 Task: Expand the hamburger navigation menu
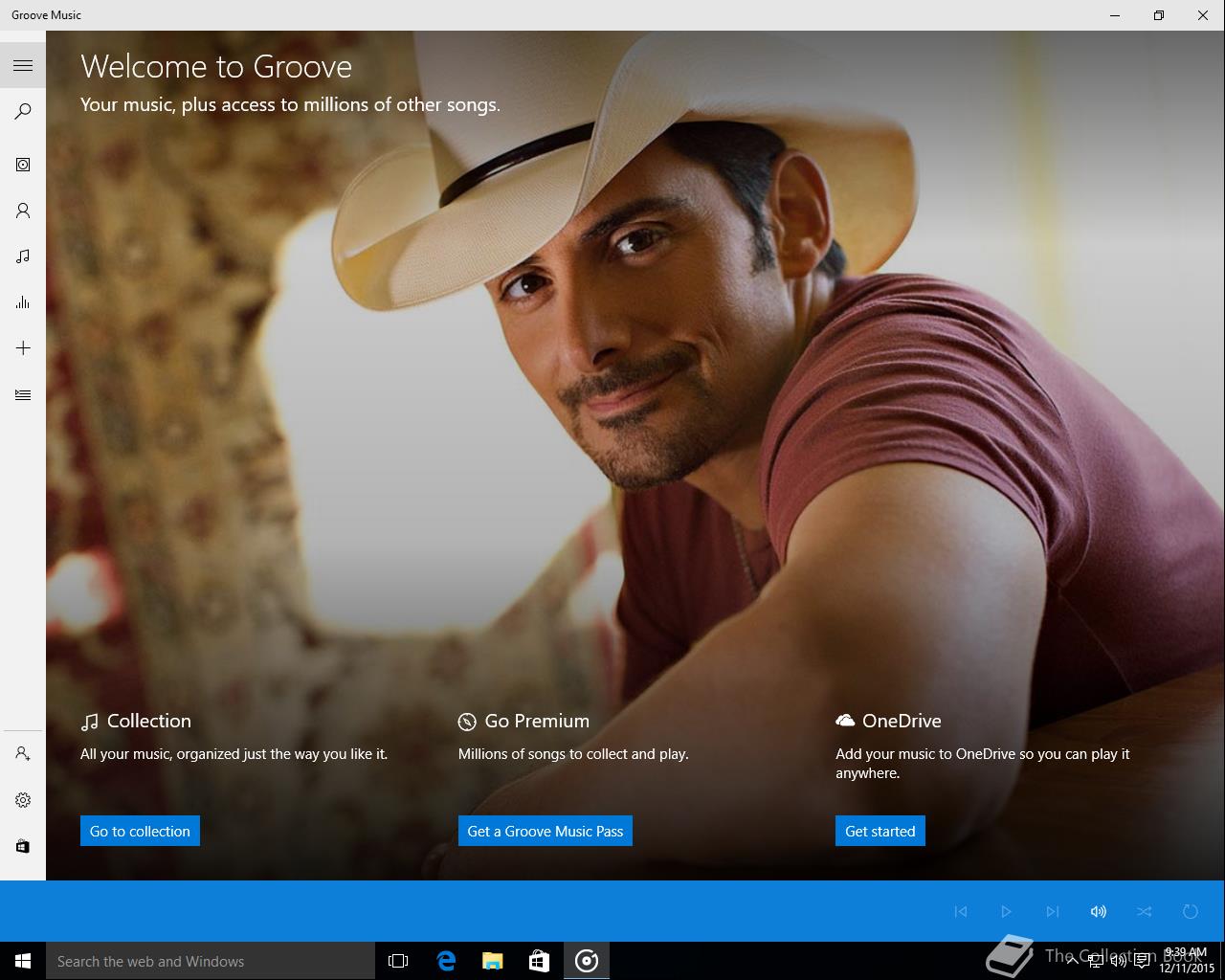23,65
